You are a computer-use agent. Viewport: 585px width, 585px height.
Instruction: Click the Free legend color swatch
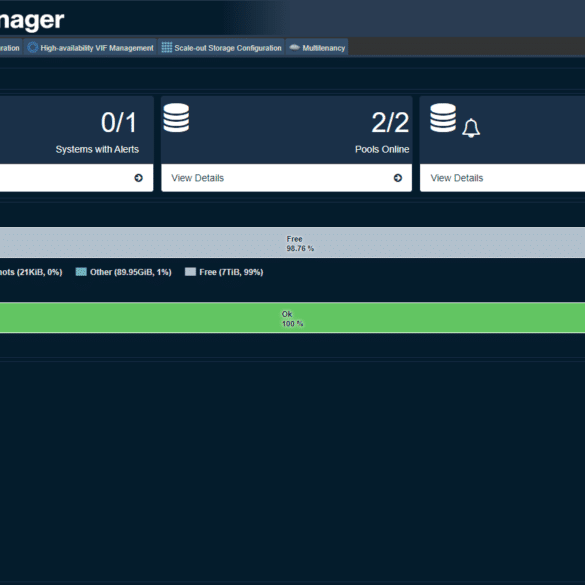[x=190, y=272]
